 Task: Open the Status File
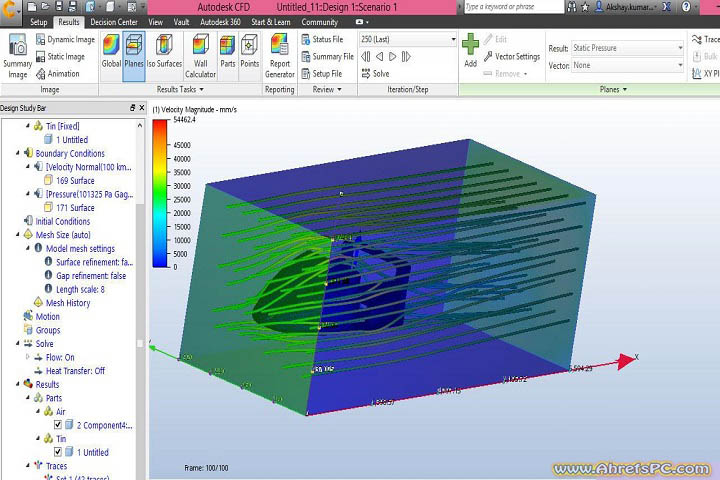coord(322,40)
